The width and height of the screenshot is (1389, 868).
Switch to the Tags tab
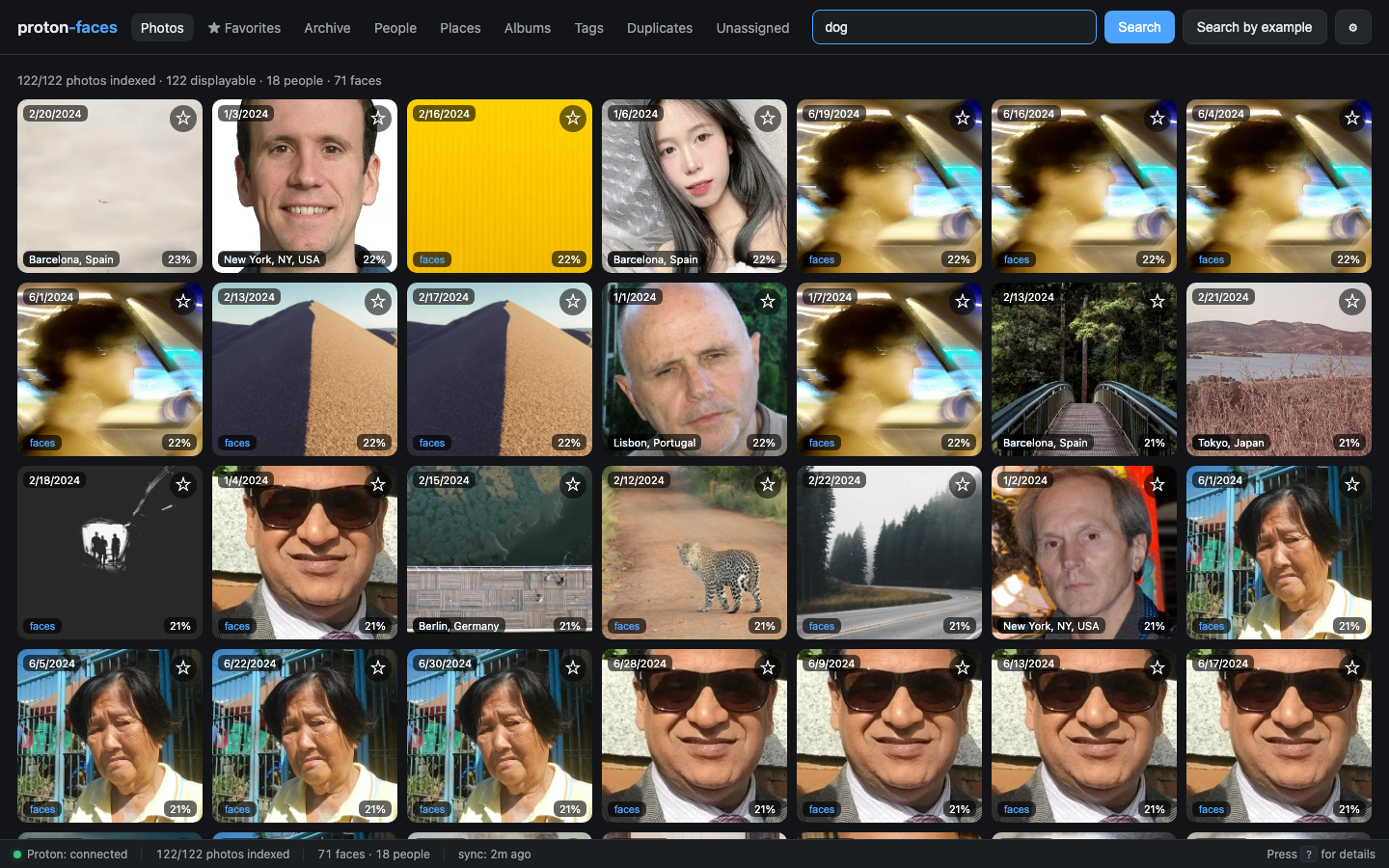[589, 28]
